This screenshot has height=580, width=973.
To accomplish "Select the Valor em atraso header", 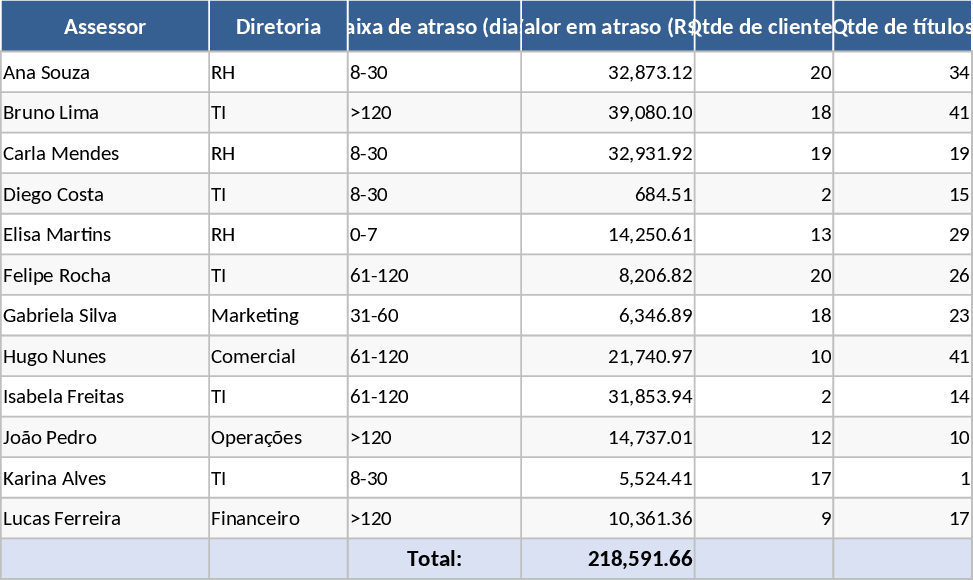I will tap(607, 27).
